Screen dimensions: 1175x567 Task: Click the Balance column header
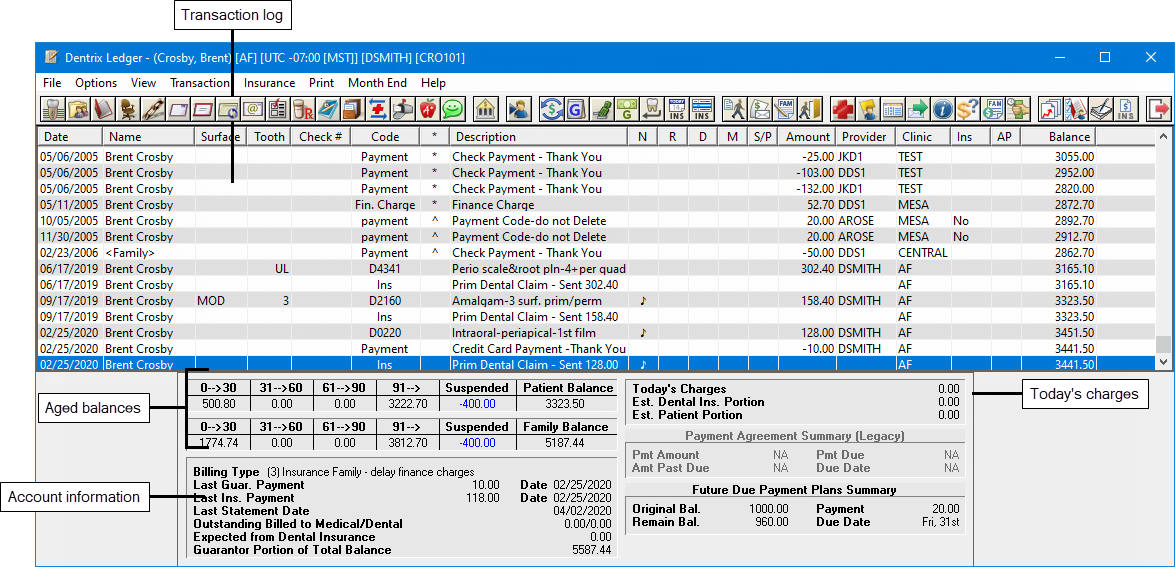pos(1070,137)
